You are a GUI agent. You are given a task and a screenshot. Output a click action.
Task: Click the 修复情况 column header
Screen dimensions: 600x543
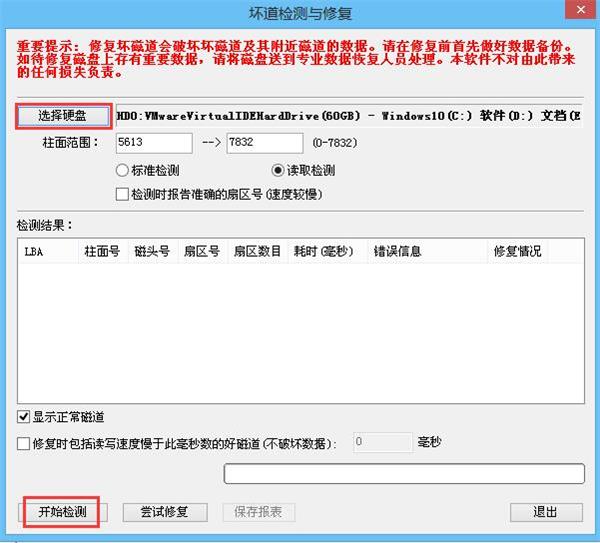[x=518, y=251]
